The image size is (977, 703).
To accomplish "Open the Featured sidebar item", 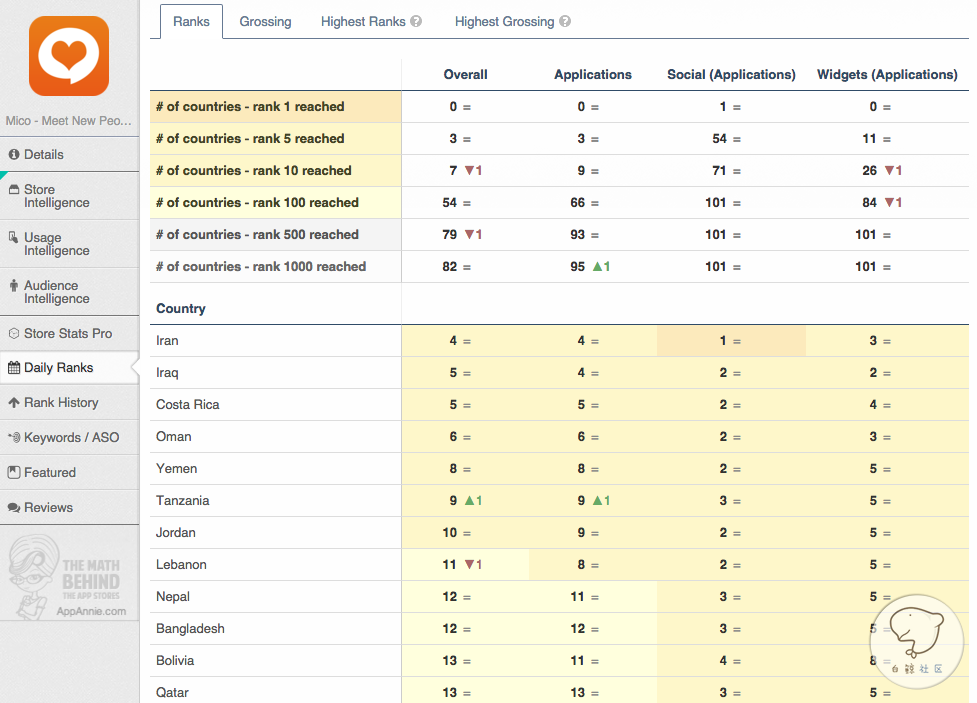I will 49,473.
